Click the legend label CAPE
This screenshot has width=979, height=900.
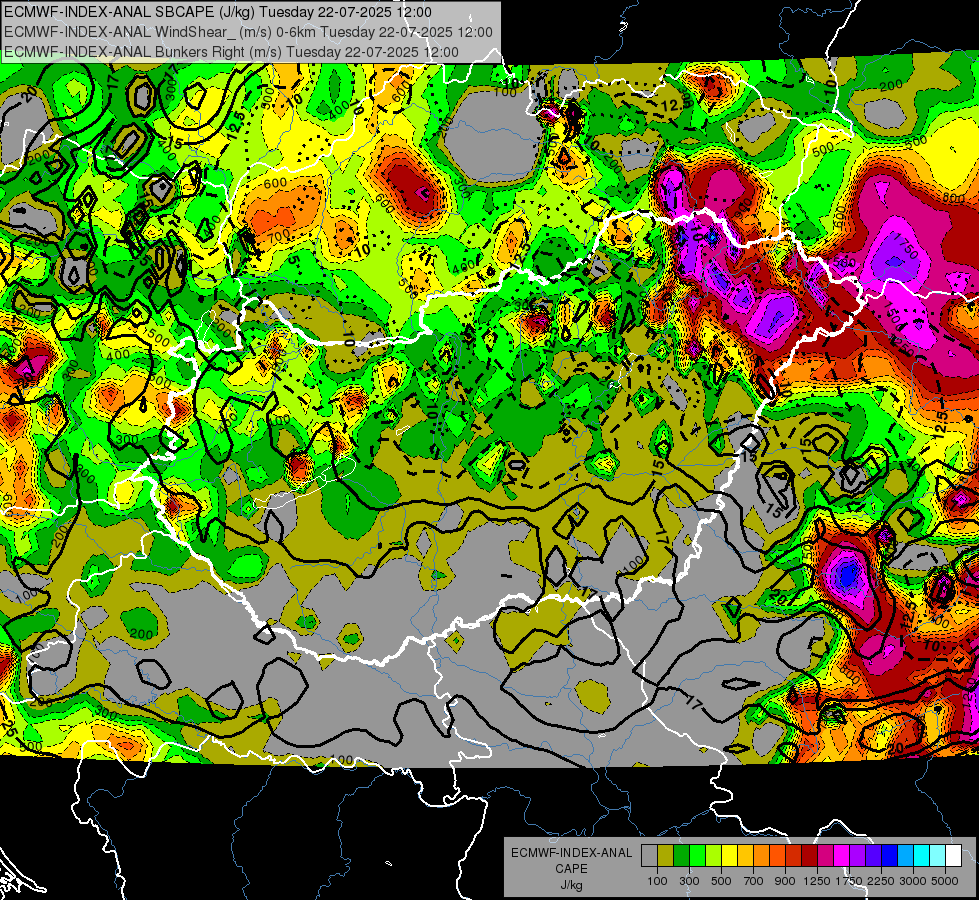point(571,869)
